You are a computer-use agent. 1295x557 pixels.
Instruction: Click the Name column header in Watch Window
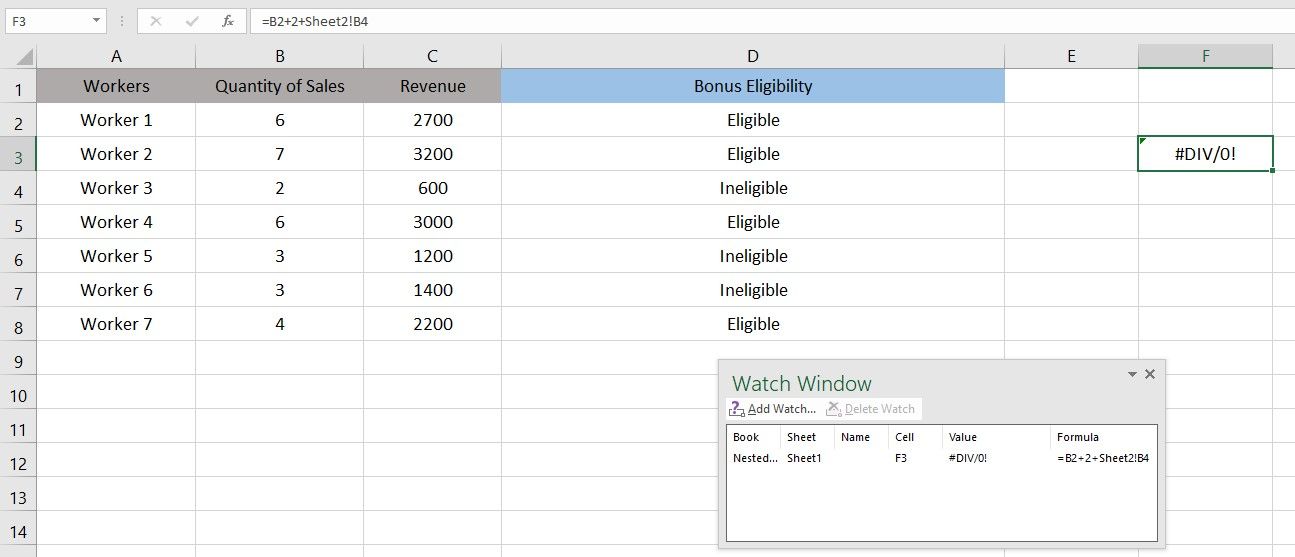(x=862, y=437)
